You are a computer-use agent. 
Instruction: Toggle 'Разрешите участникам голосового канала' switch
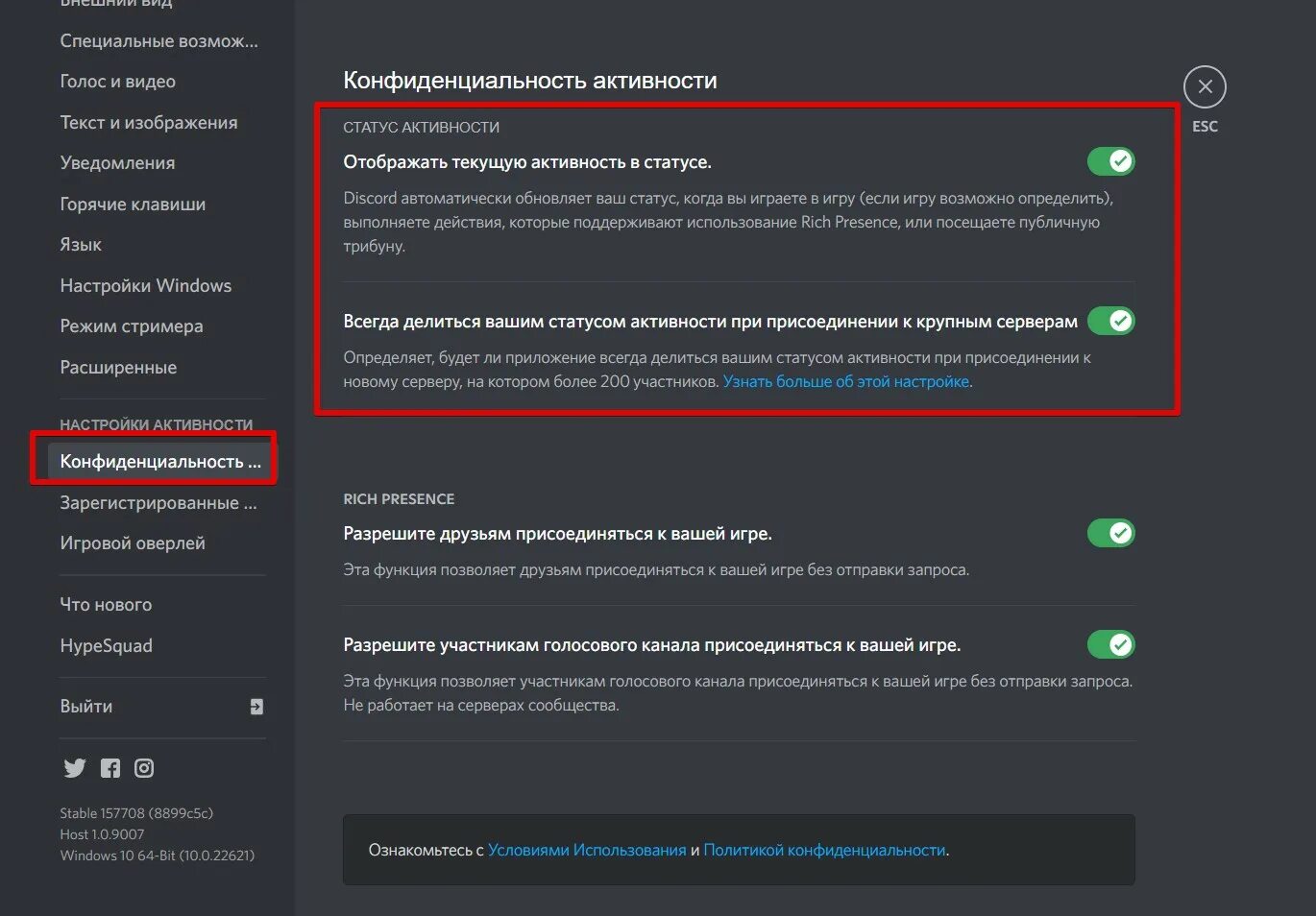coord(1111,644)
